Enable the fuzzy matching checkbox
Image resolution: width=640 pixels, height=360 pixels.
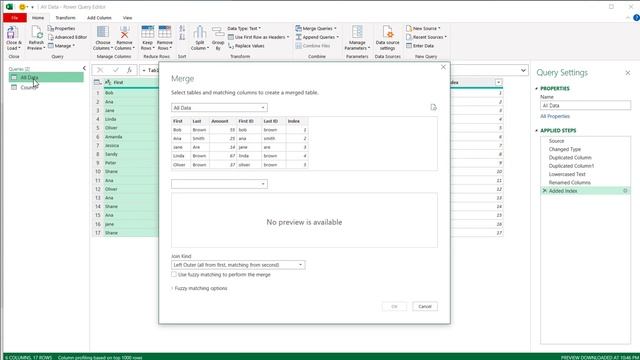[174, 275]
